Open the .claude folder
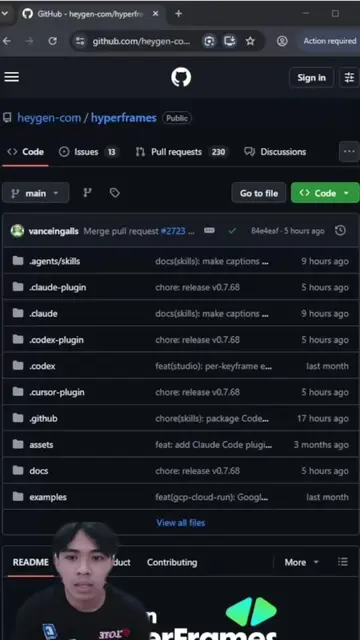This screenshot has width=360, height=640. (x=43, y=313)
